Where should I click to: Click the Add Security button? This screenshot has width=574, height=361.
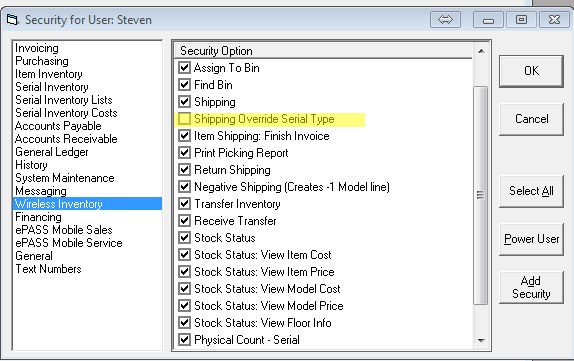tap(531, 287)
